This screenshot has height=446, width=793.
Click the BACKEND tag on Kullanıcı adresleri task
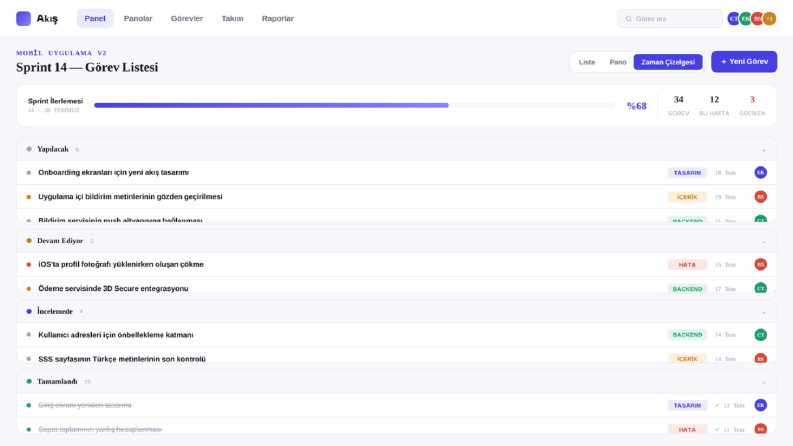point(687,335)
